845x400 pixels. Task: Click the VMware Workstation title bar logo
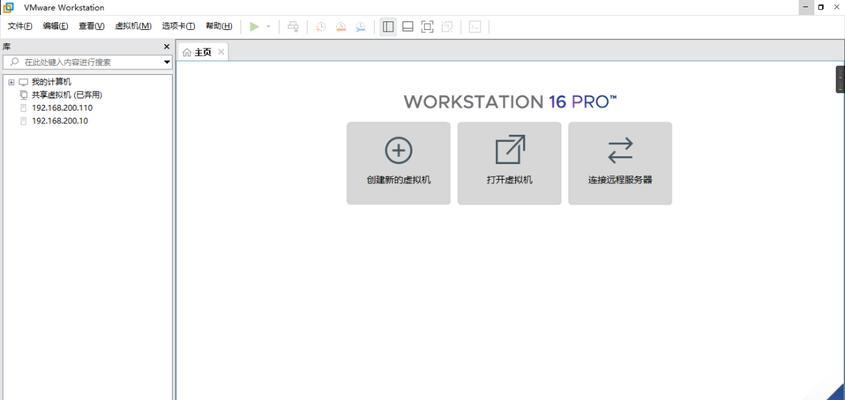[8, 7]
